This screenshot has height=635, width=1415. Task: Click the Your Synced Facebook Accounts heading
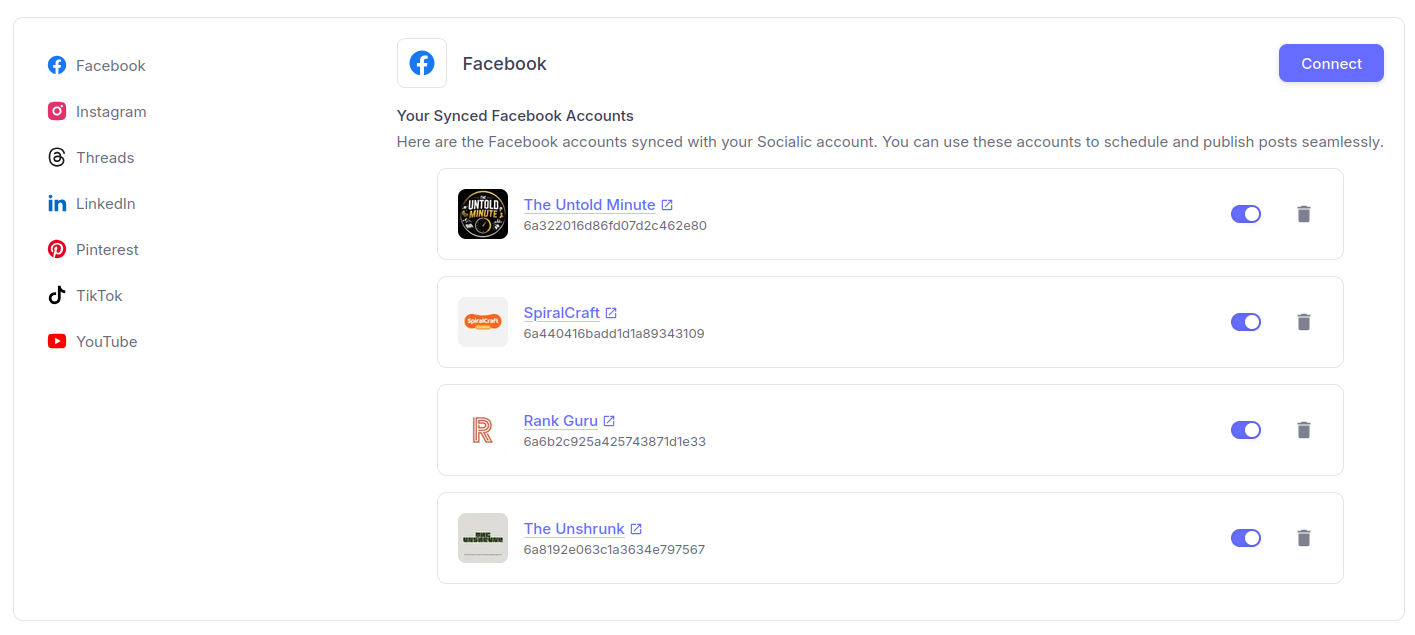click(x=515, y=116)
